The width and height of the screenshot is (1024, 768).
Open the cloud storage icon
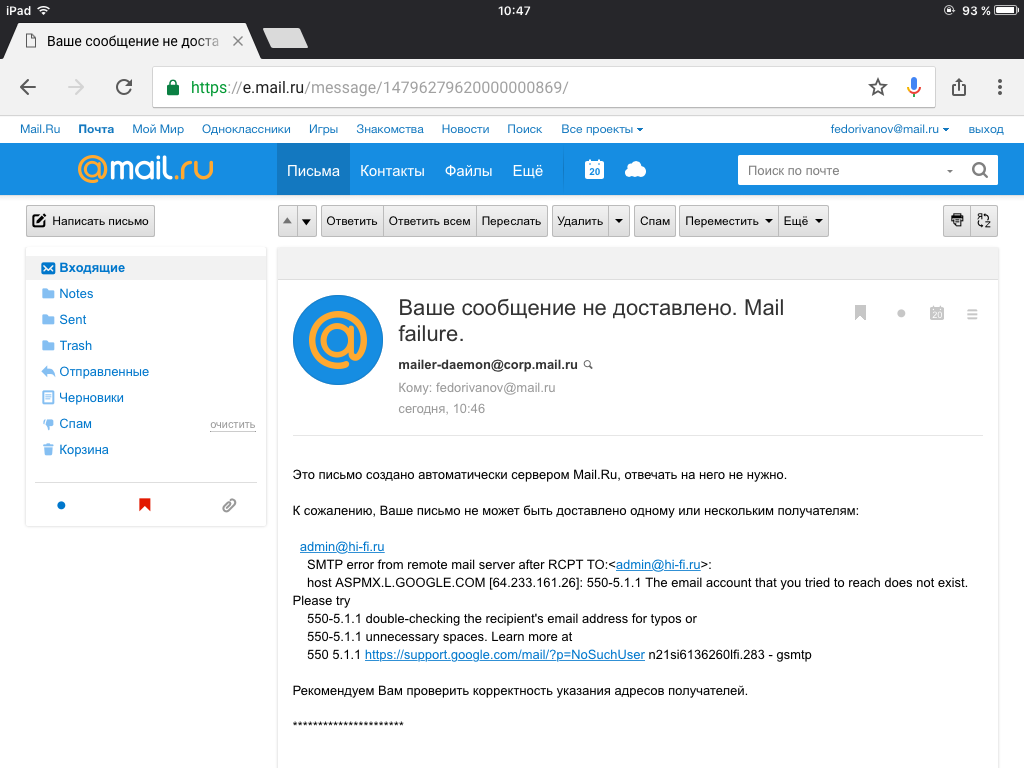pyautogui.click(x=635, y=170)
